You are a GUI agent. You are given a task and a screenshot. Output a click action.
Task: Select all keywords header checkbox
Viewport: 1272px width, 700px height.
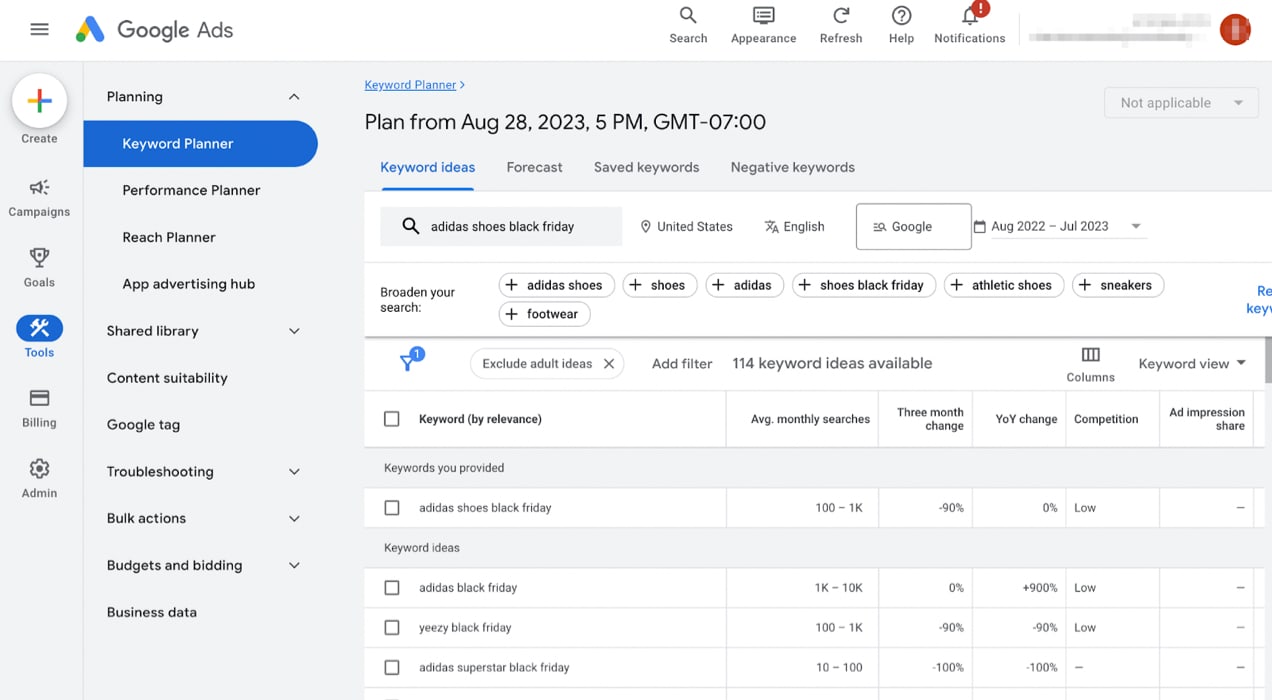392,419
